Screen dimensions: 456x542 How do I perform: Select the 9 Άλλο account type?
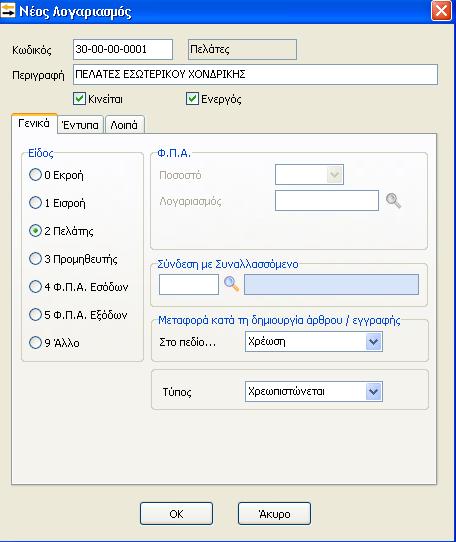click(x=35, y=343)
